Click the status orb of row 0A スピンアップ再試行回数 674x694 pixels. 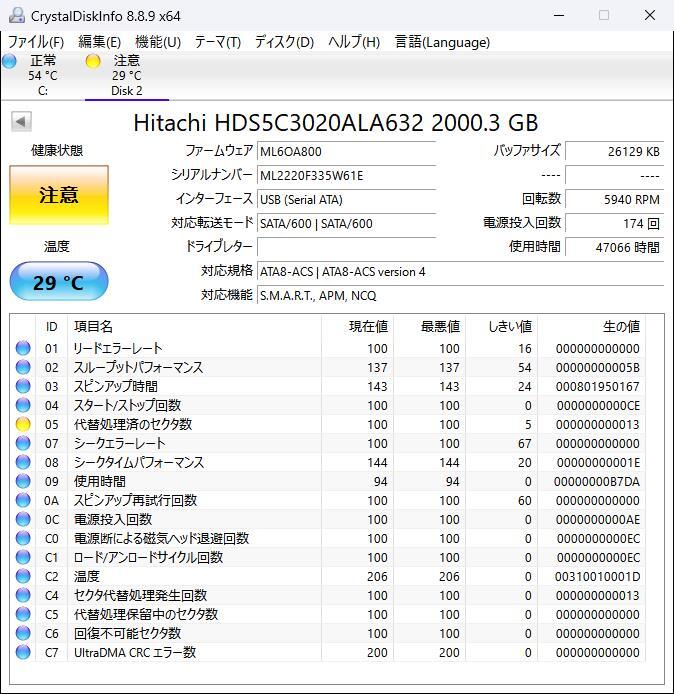pos(23,500)
